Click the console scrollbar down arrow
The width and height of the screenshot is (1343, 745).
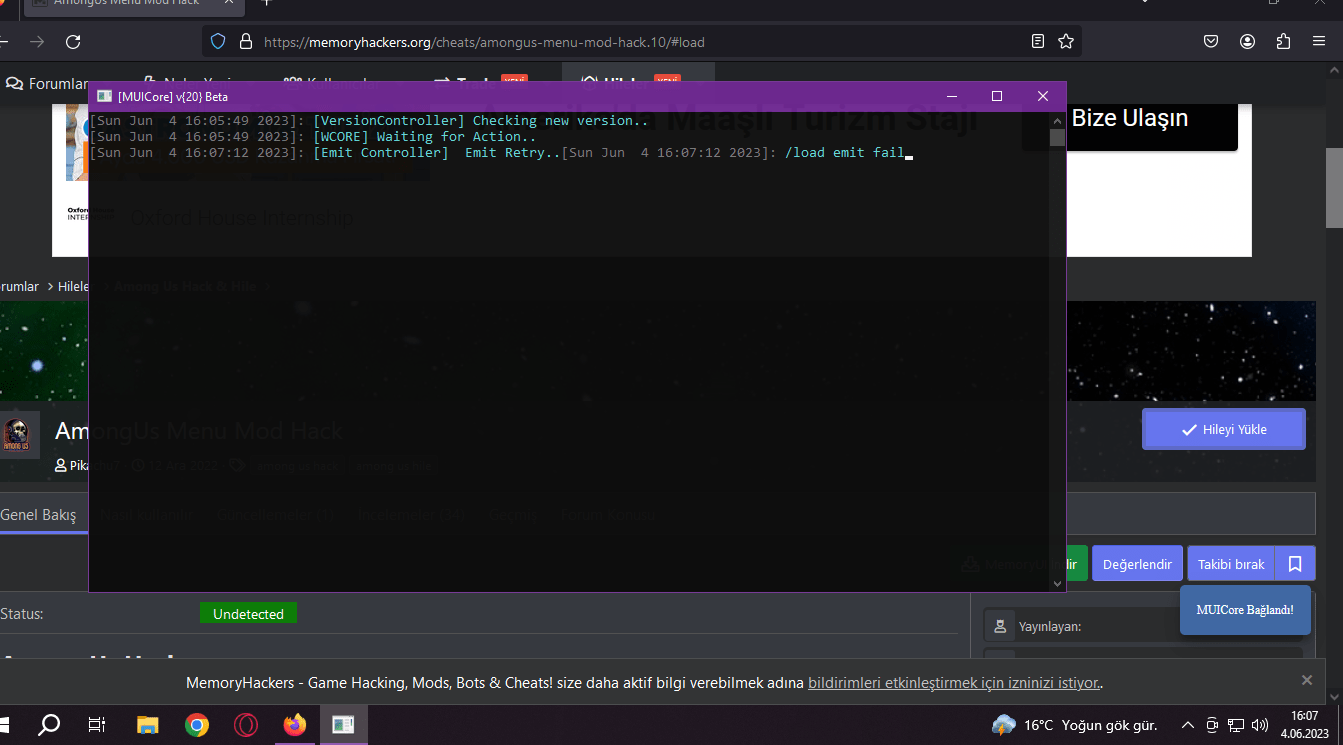(x=1057, y=583)
